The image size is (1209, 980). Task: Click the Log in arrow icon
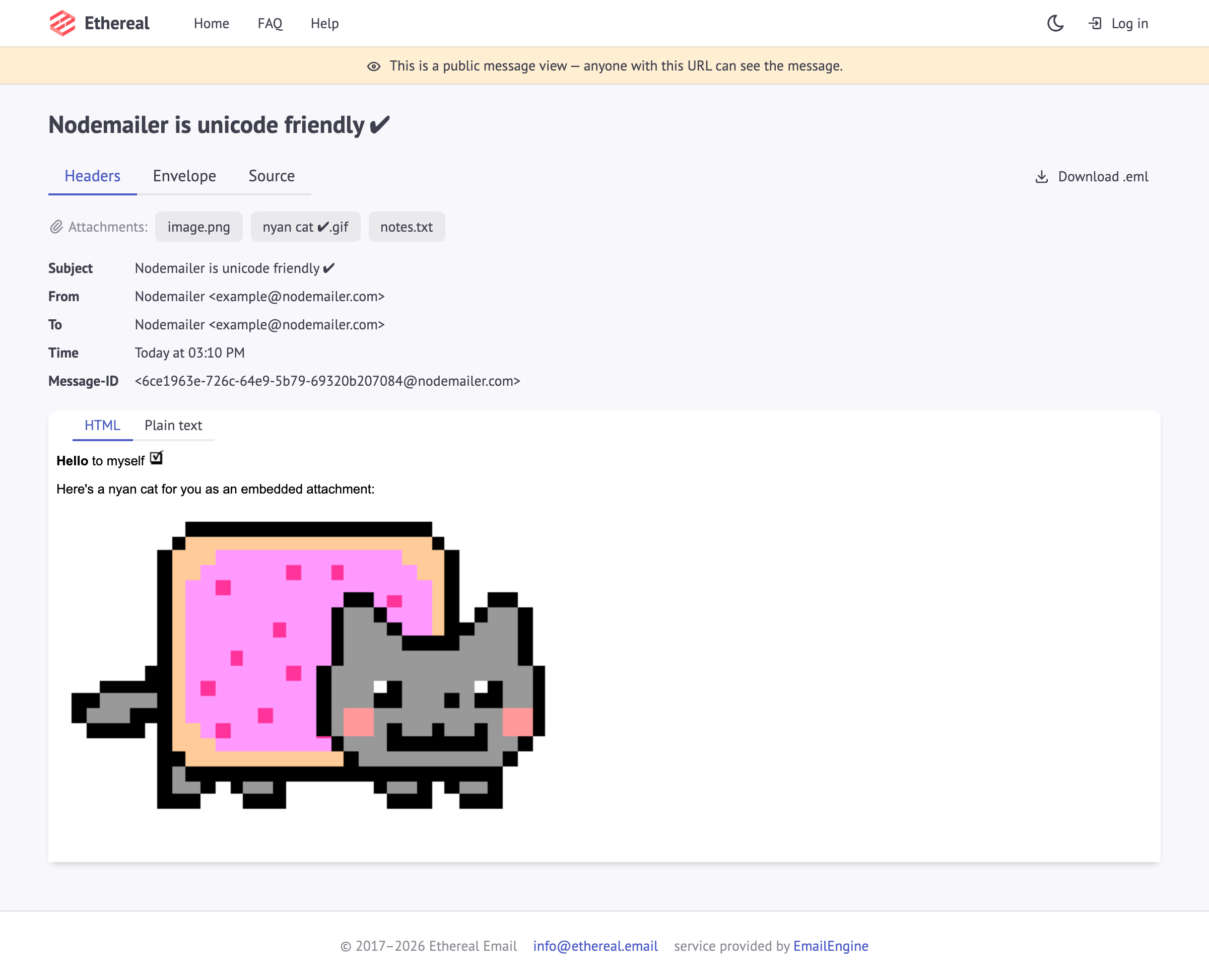coord(1095,23)
